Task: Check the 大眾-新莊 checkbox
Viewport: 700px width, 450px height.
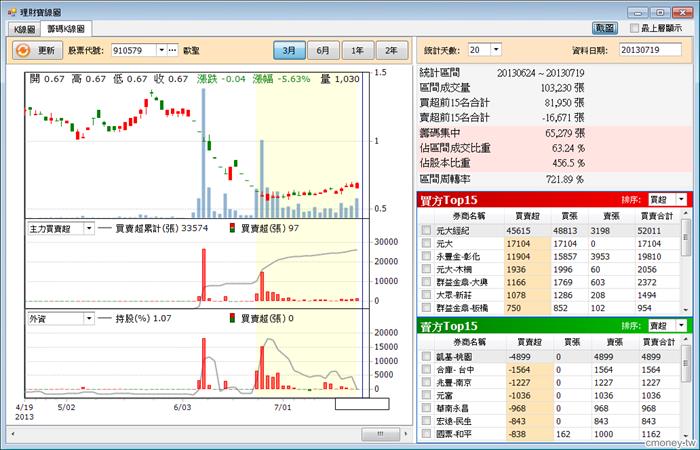Action: point(426,295)
